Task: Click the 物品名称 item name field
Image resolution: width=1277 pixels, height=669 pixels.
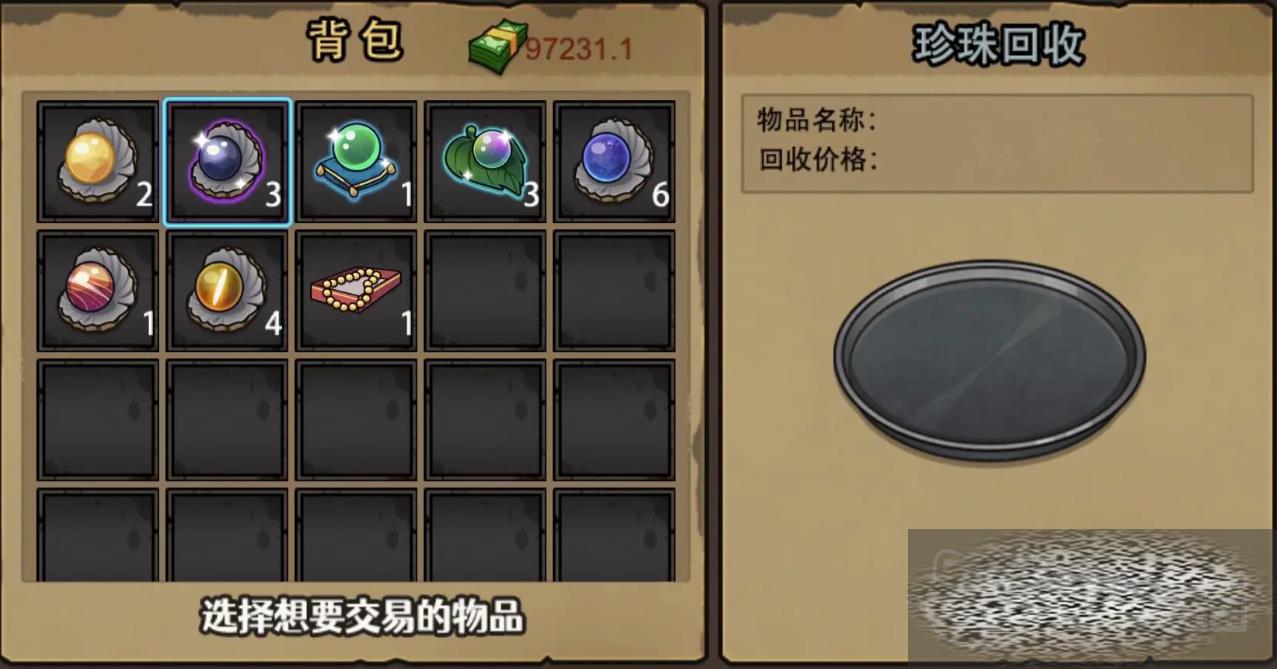Action: pos(997,121)
